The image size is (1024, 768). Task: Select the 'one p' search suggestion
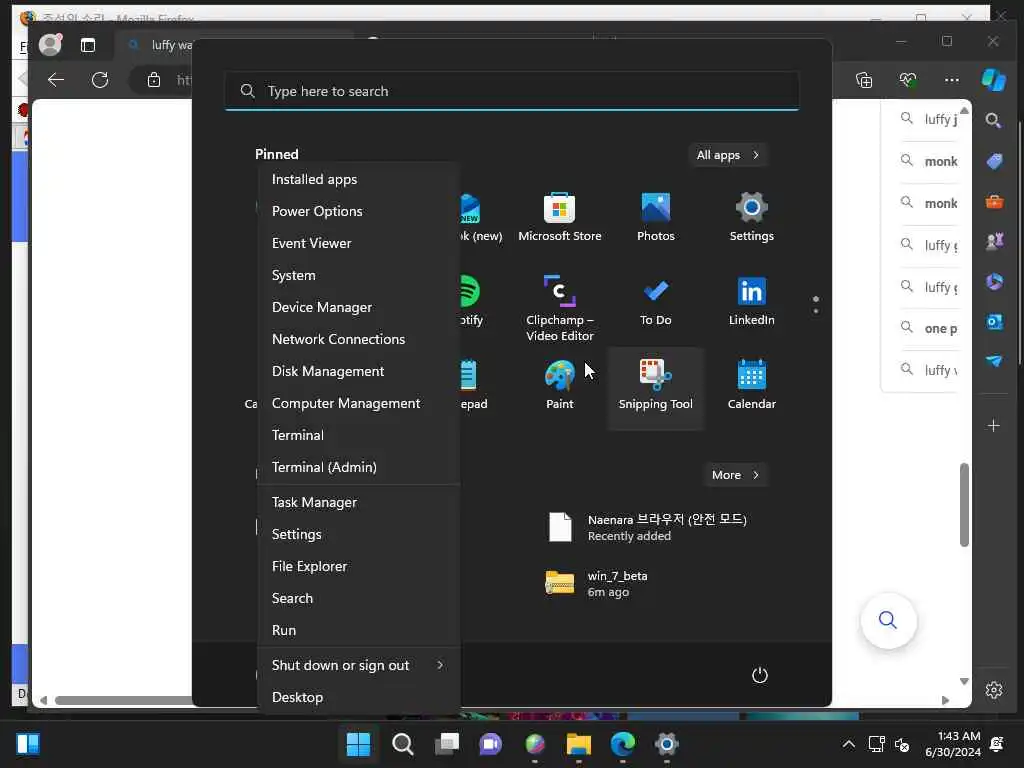tap(930, 328)
